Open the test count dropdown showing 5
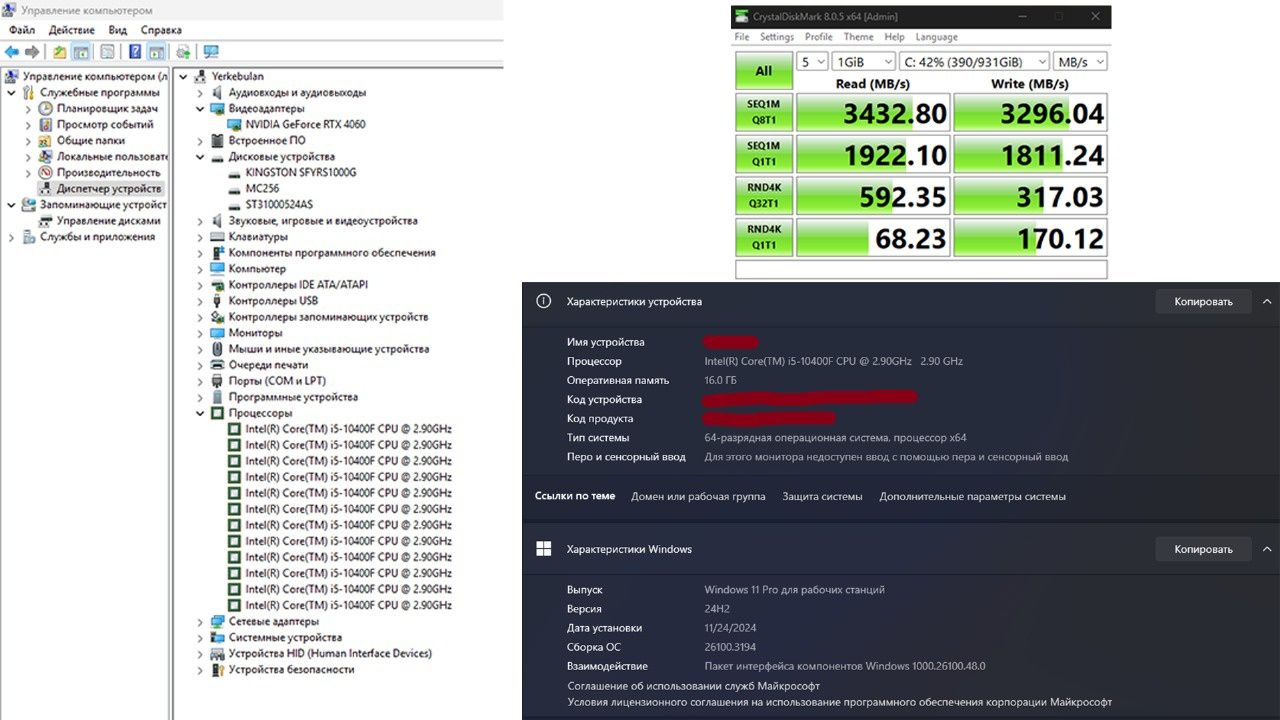The width and height of the screenshot is (1280, 720). click(812, 62)
